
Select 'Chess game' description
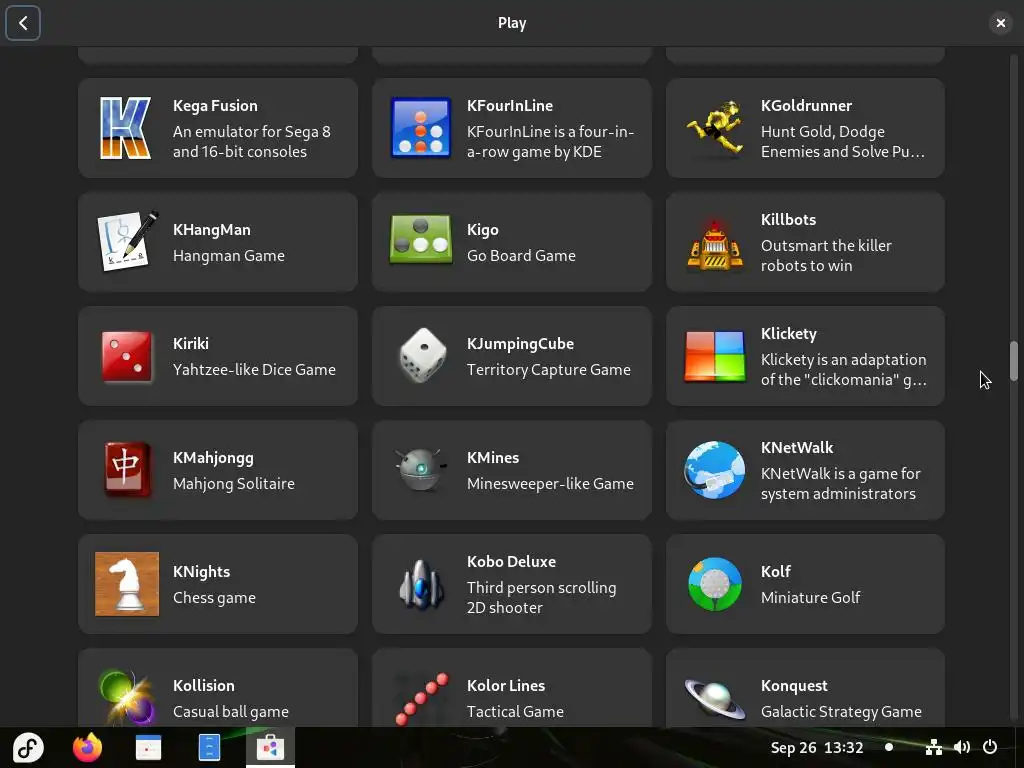(x=214, y=598)
